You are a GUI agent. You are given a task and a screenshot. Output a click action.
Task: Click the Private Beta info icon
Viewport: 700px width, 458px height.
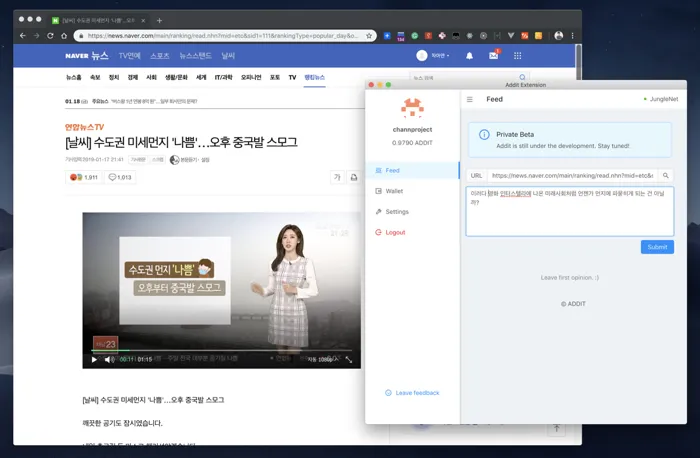click(x=484, y=135)
